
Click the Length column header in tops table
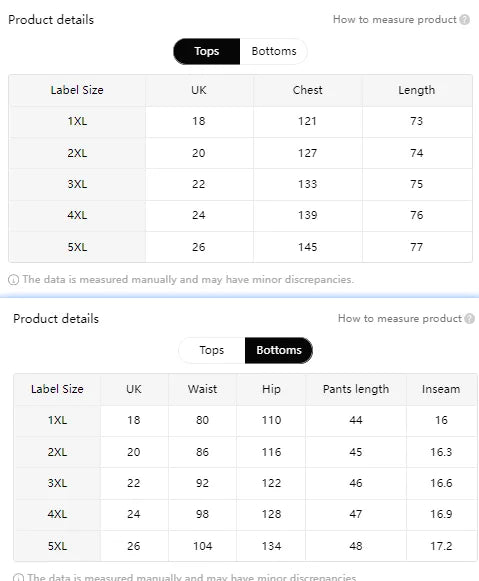pyautogui.click(x=417, y=90)
